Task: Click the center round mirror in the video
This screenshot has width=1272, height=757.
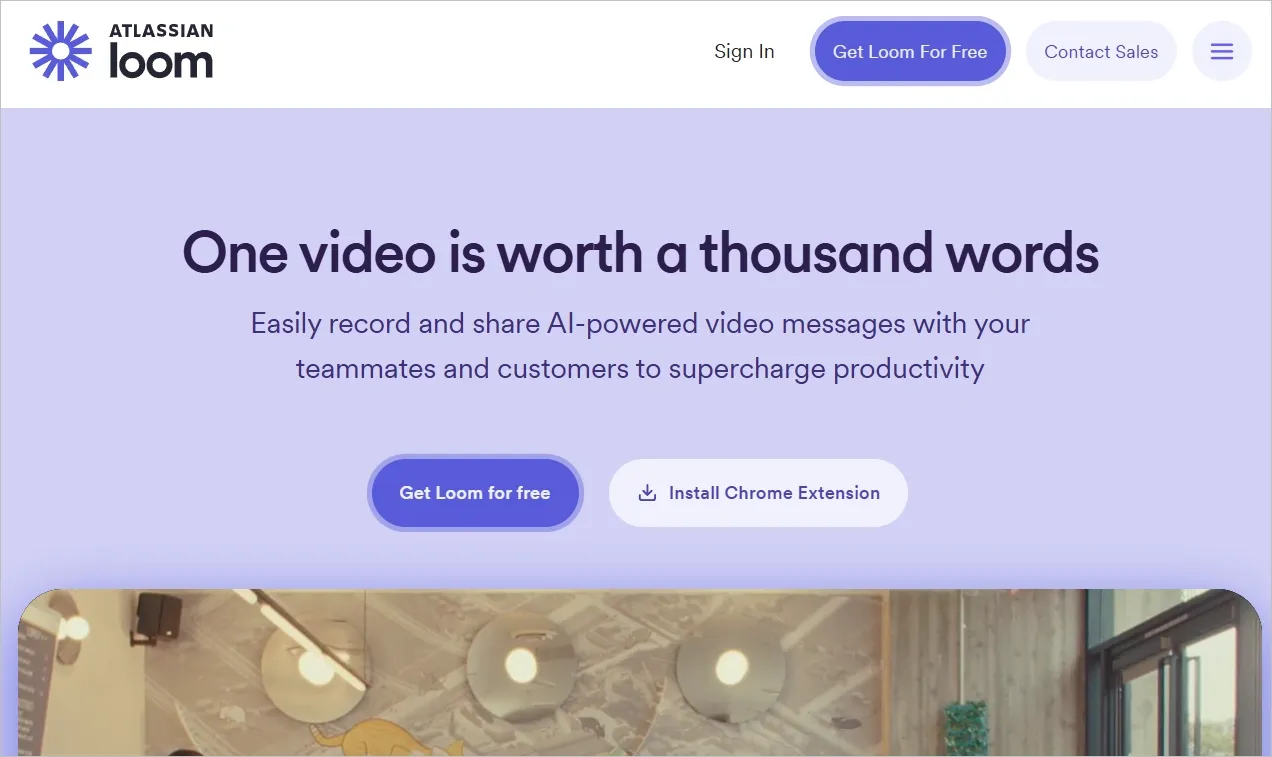Action: 521,666
